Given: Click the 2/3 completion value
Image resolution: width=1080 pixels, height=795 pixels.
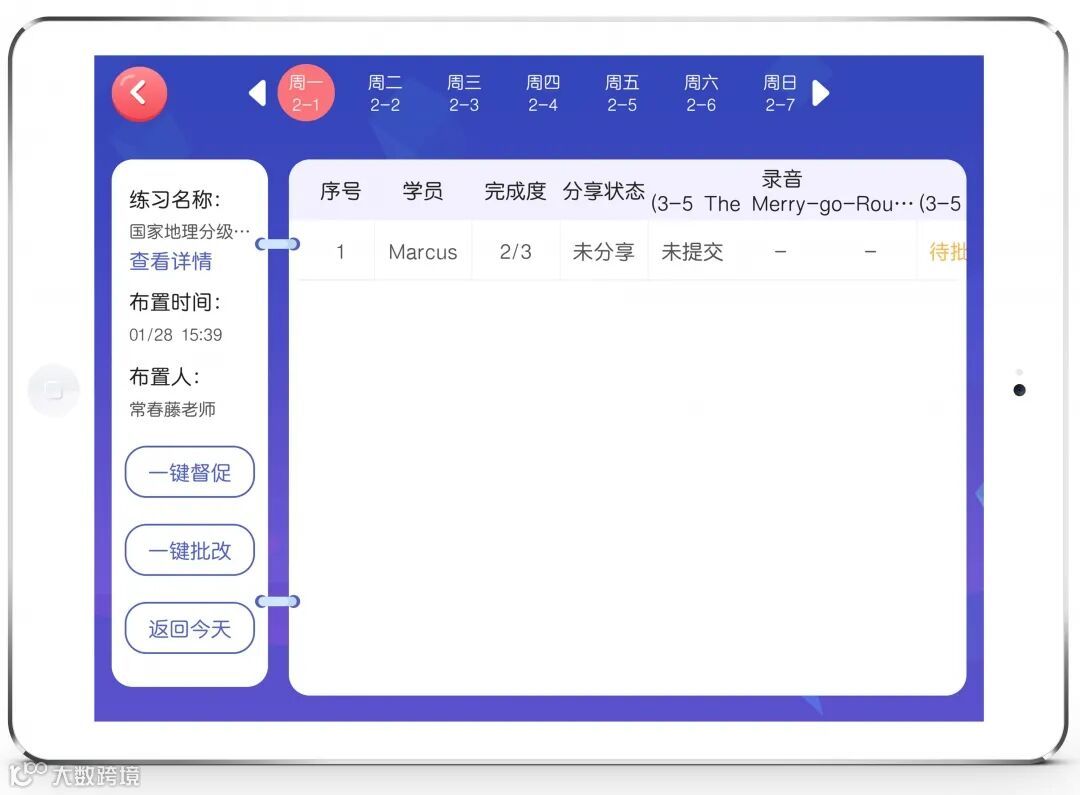Looking at the screenshot, I should pos(515,252).
